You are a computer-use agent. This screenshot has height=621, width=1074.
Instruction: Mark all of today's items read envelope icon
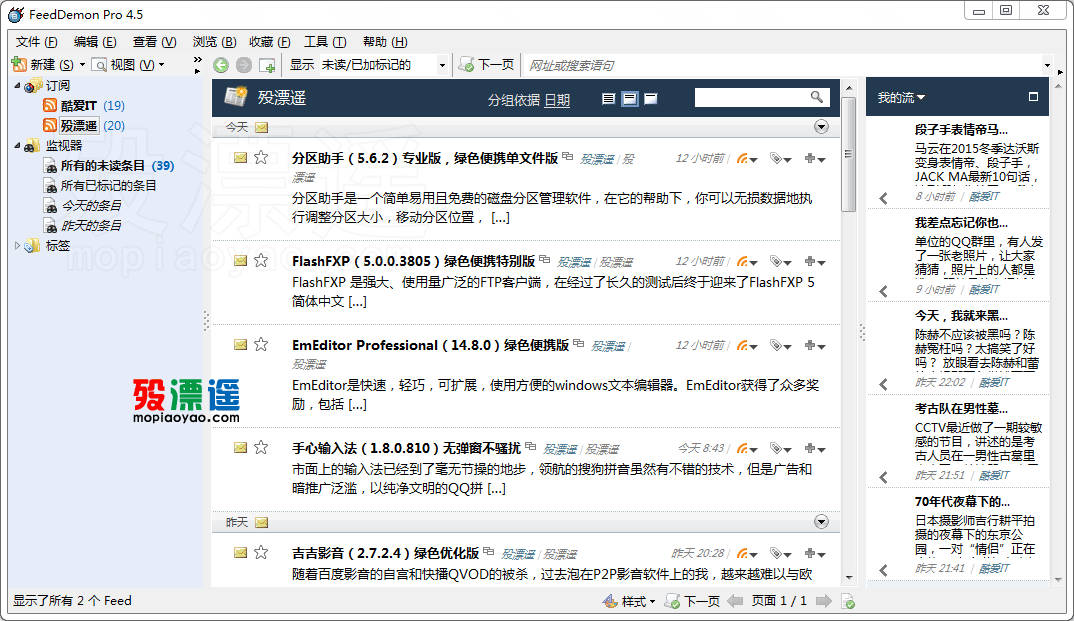pos(262,127)
